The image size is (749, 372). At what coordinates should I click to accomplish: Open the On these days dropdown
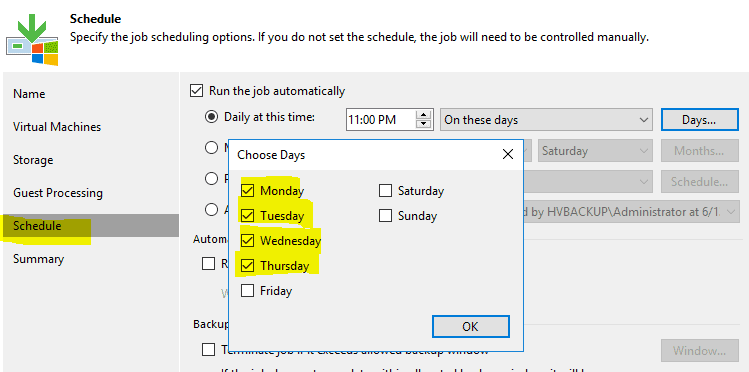coord(546,120)
